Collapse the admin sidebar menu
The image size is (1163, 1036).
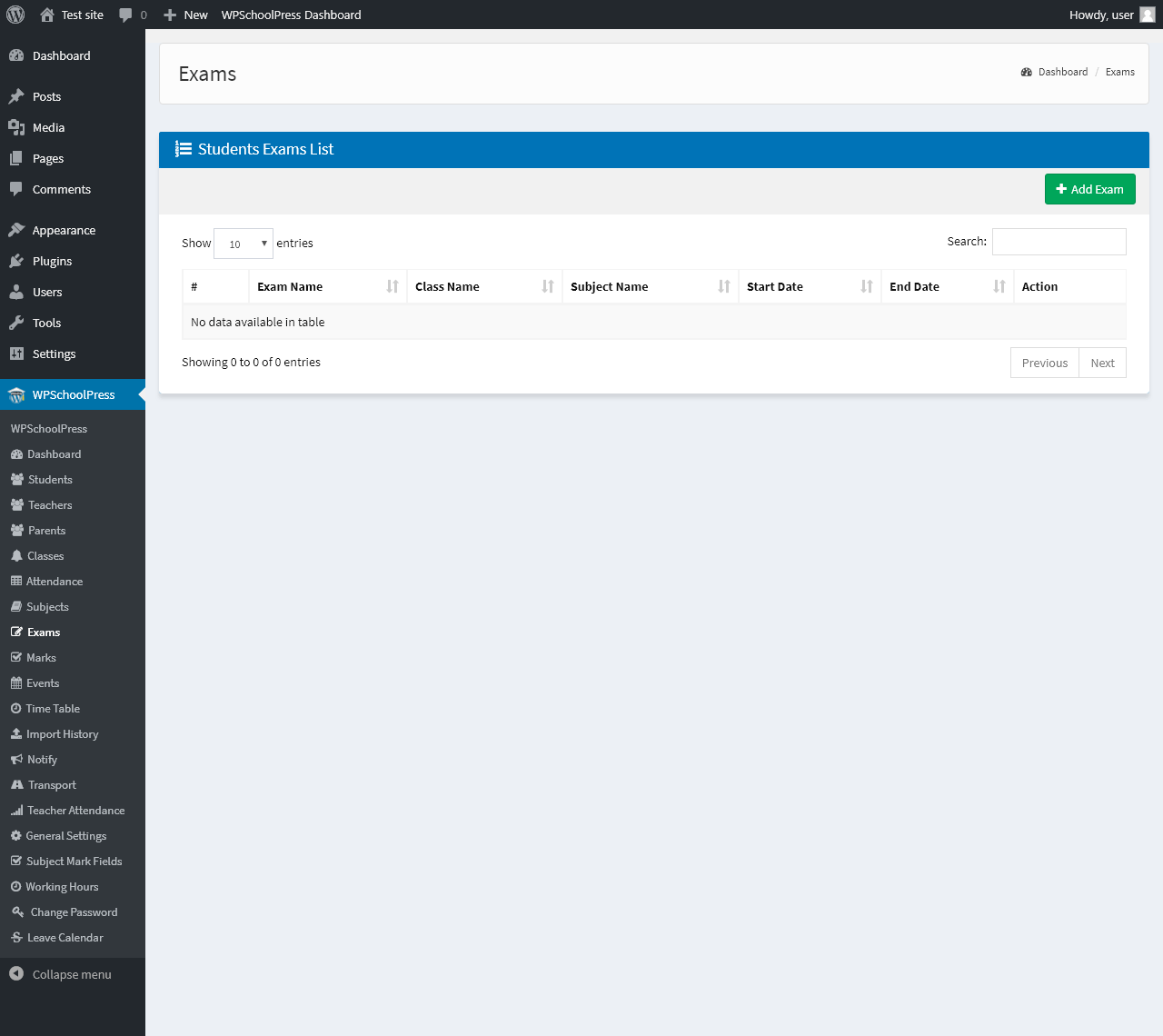73,974
